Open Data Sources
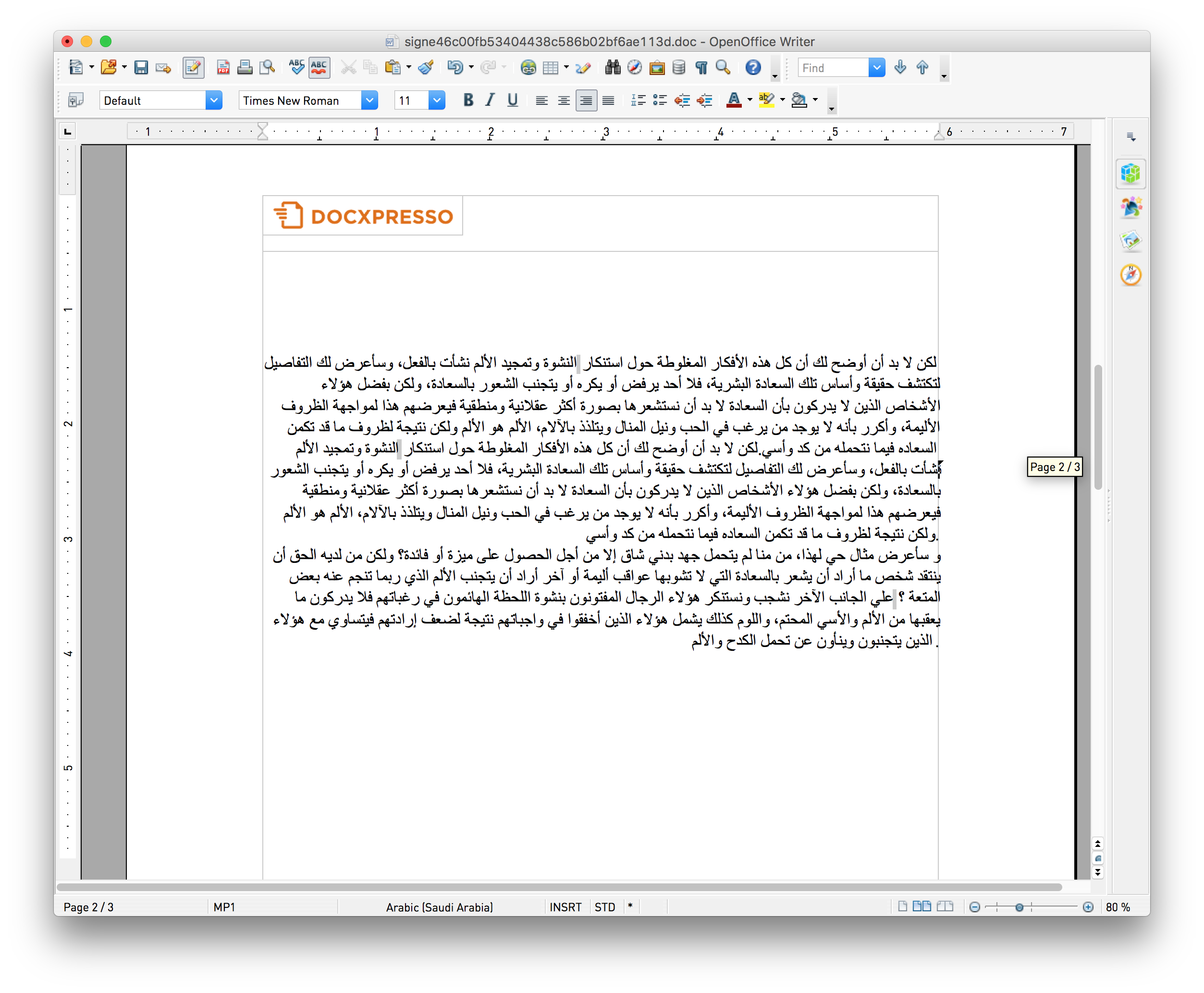This screenshot has width=1204, height=993. pyautogui.click(x=678, y=67)
